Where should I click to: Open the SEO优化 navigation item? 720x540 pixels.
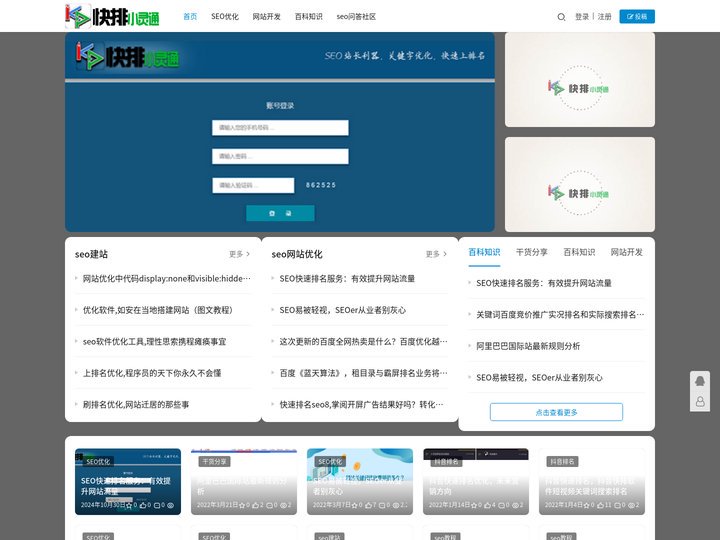point(225,17)
